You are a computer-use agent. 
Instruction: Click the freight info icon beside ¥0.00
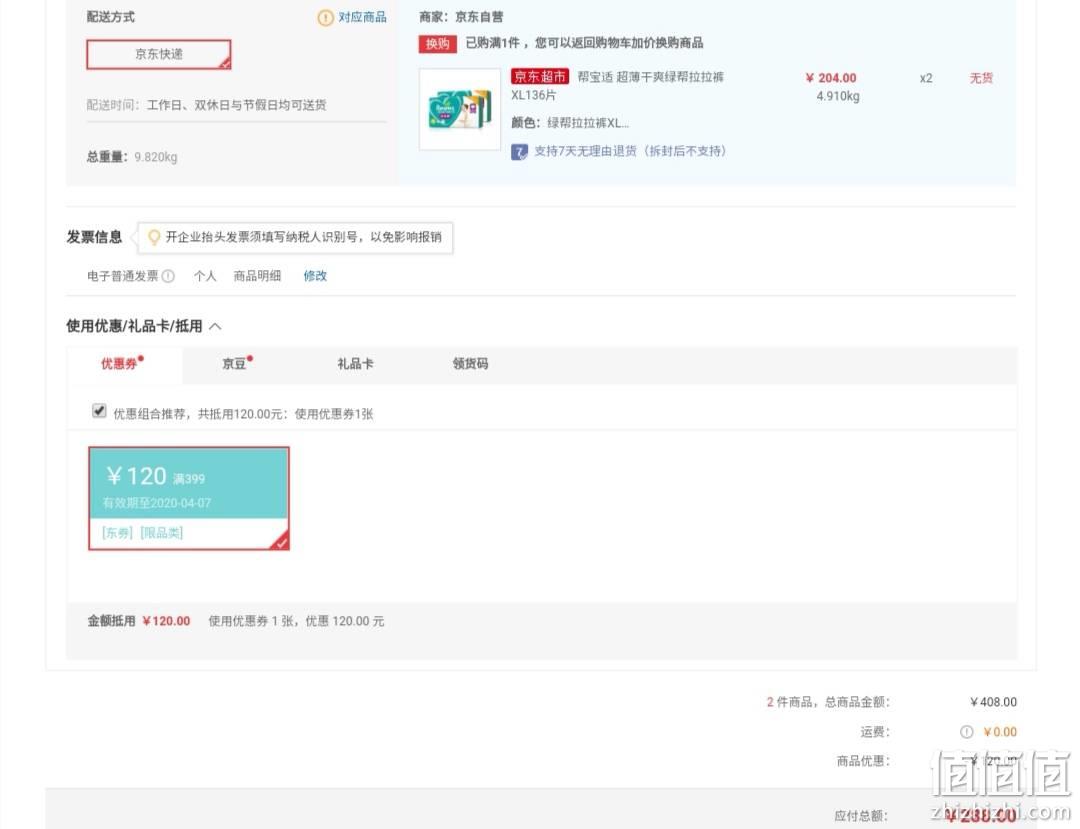967,732
